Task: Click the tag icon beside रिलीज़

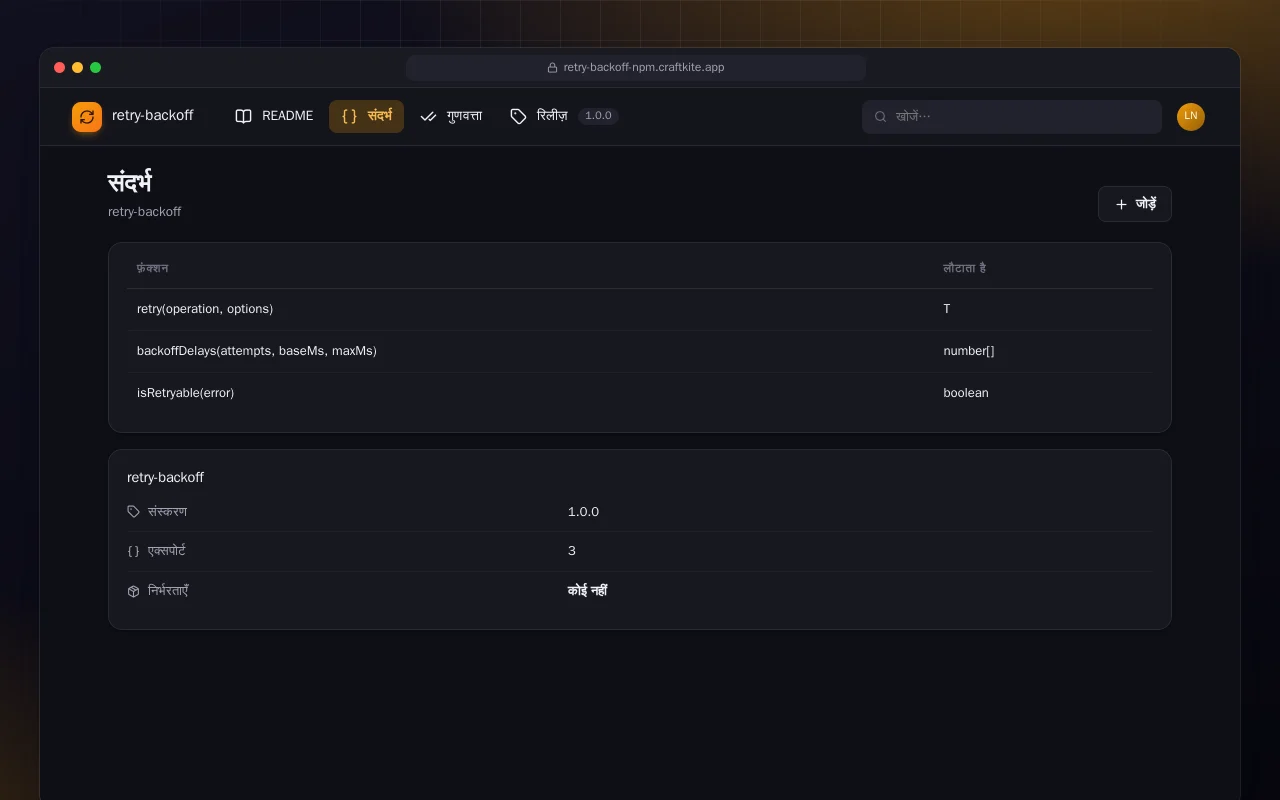Action: coord(518,116)
